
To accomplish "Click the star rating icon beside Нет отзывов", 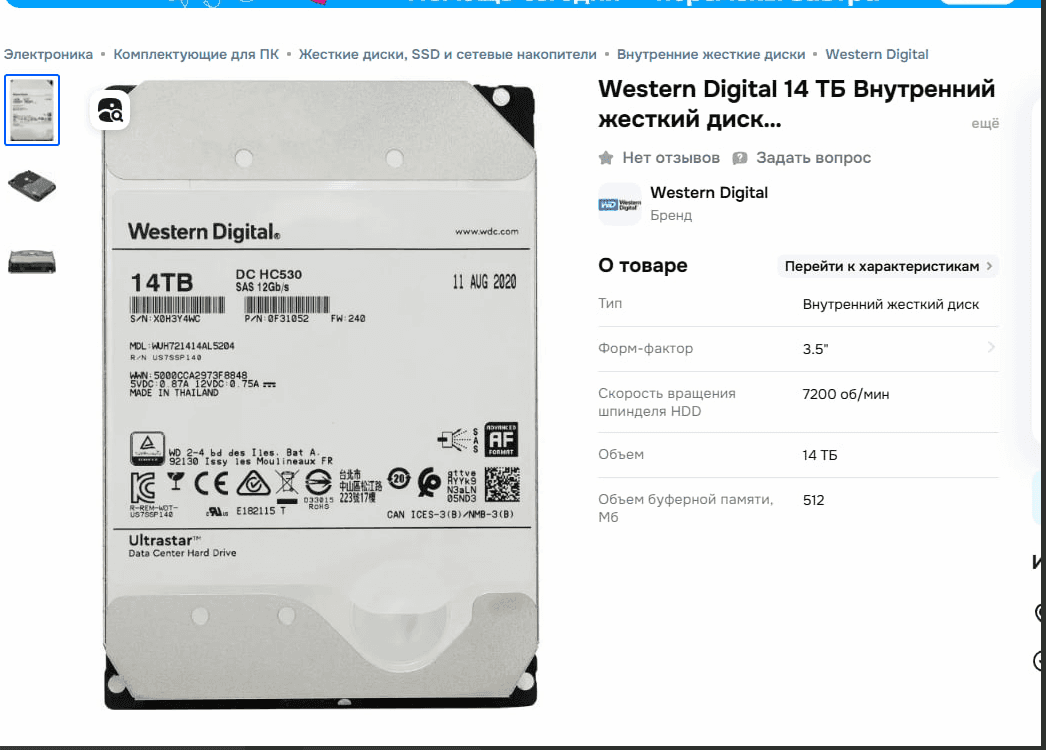I will click(x=606, y=158).
